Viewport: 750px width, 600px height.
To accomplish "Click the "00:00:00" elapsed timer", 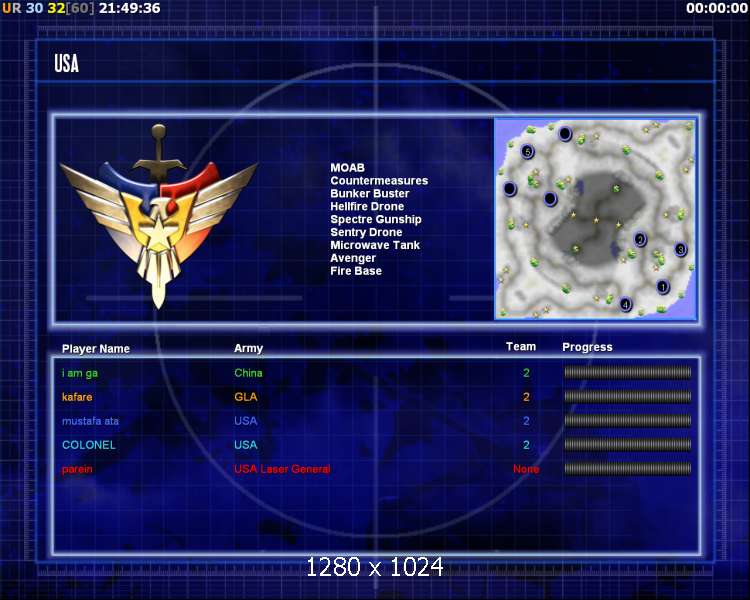I will click(717, 8).
